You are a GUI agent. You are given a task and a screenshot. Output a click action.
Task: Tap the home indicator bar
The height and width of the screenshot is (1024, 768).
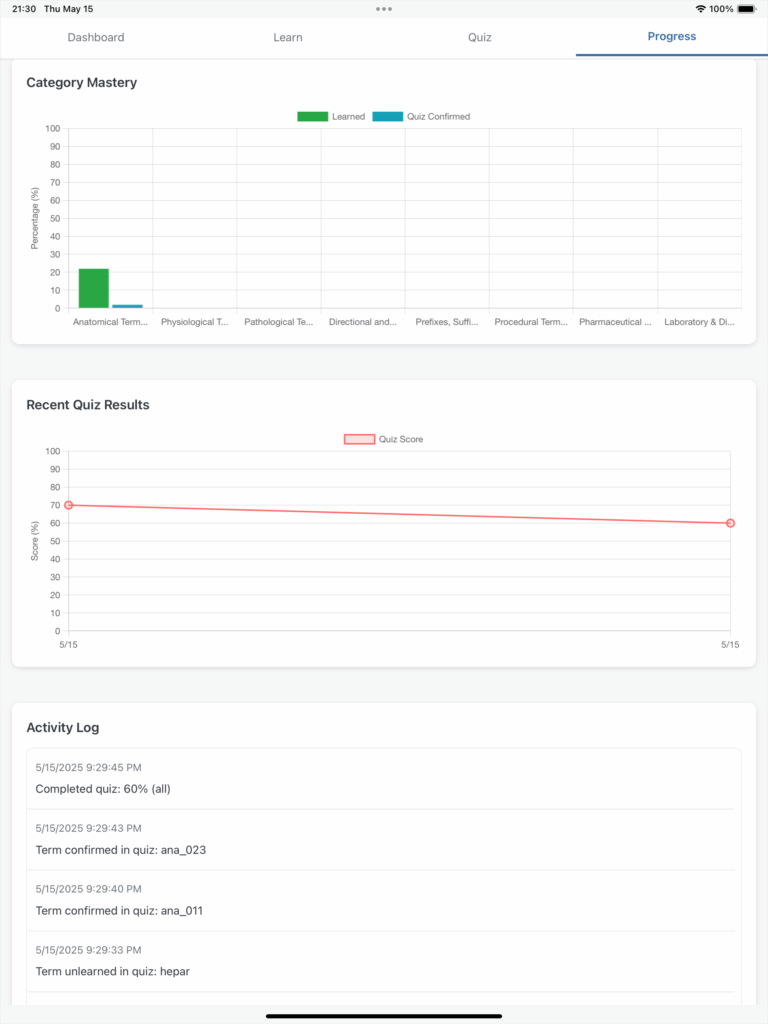click(x=384, y=1016)
